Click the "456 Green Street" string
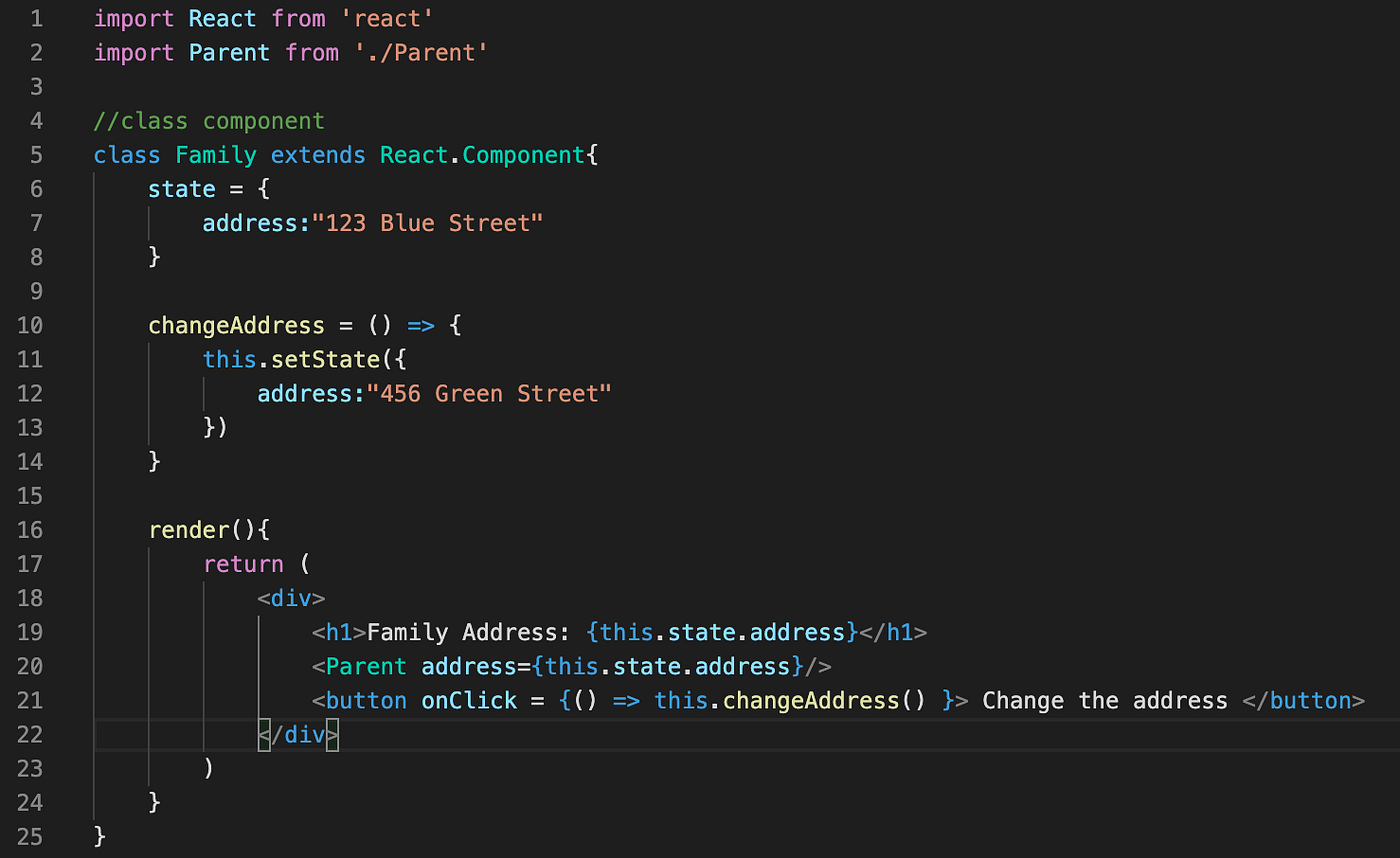Image resolution: width=1400 pixels, height=858 pixels. (x=488, y=393)
